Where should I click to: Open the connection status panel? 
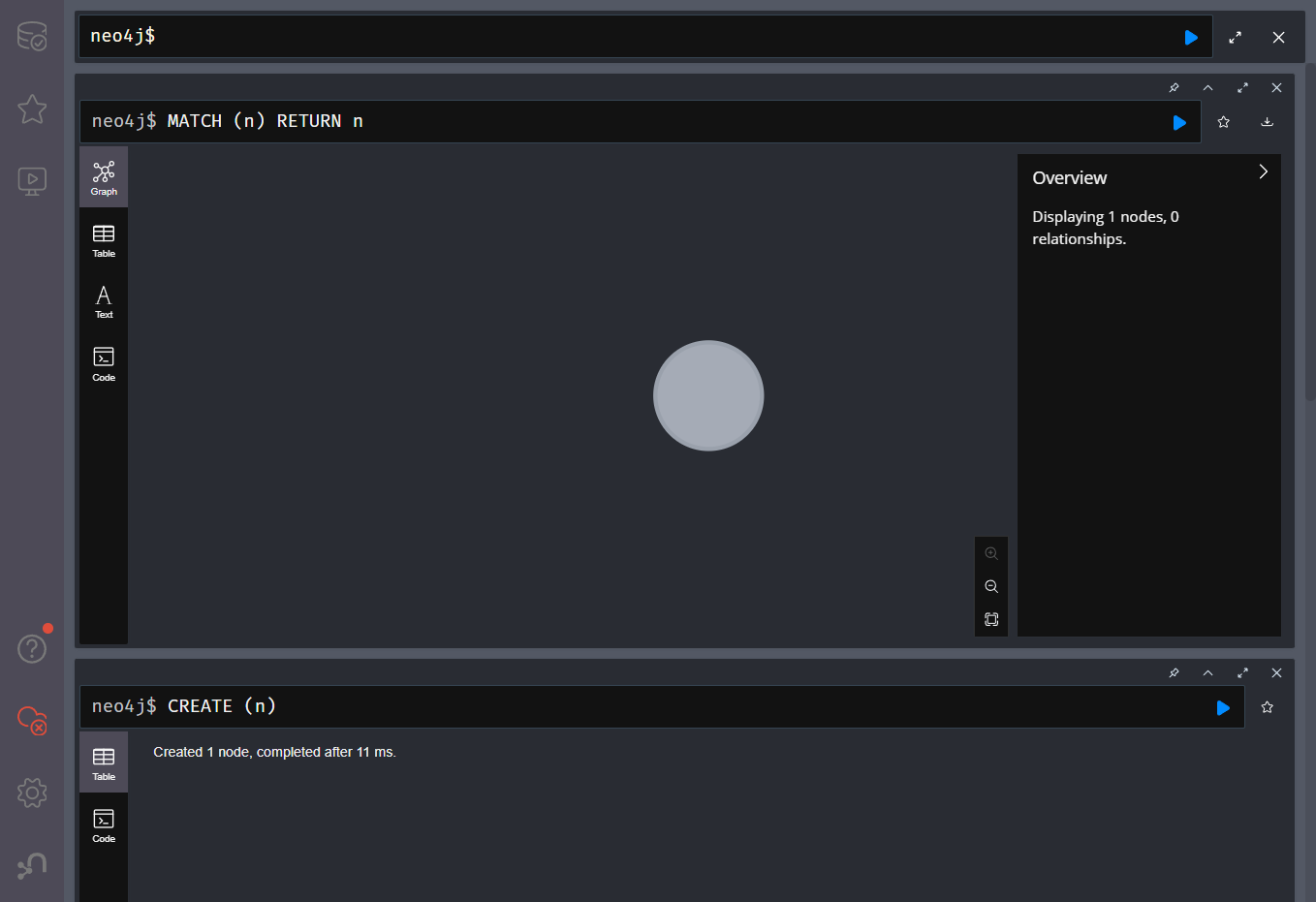32,721
